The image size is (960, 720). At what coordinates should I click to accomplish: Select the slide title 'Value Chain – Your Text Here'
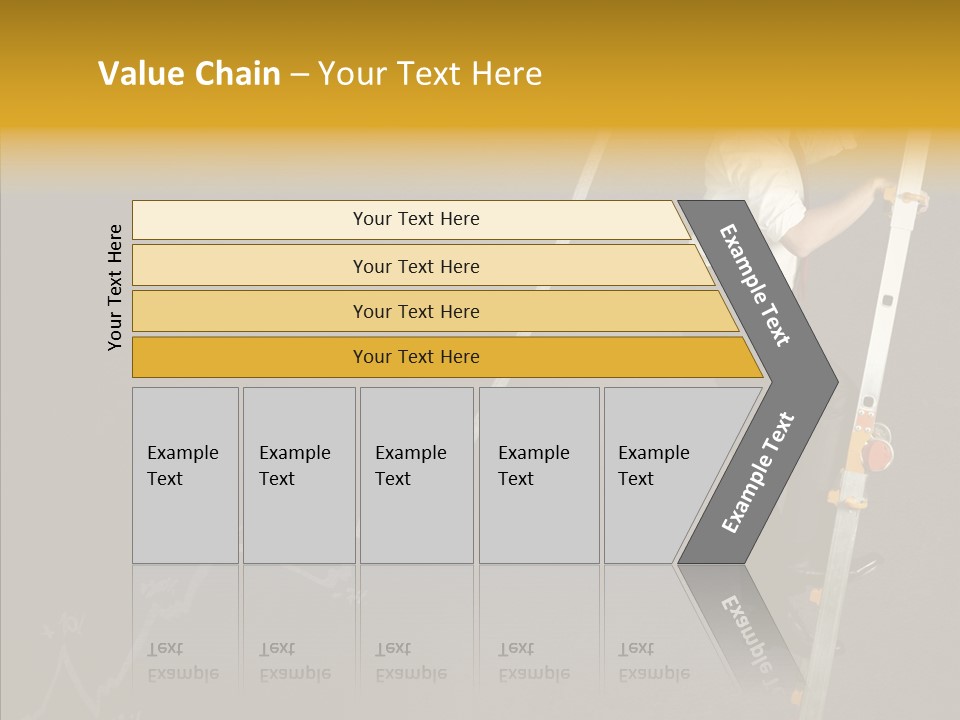point(320,73)
